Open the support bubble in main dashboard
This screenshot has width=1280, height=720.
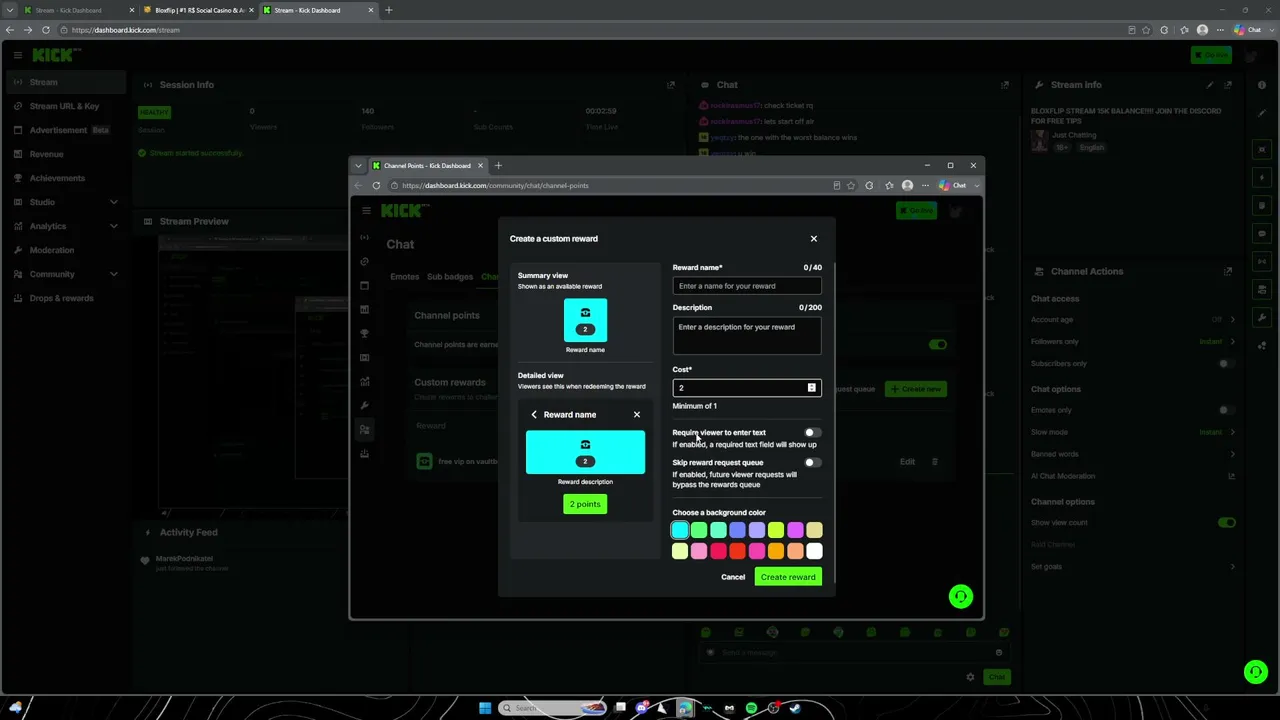(x=1255, y=672)
